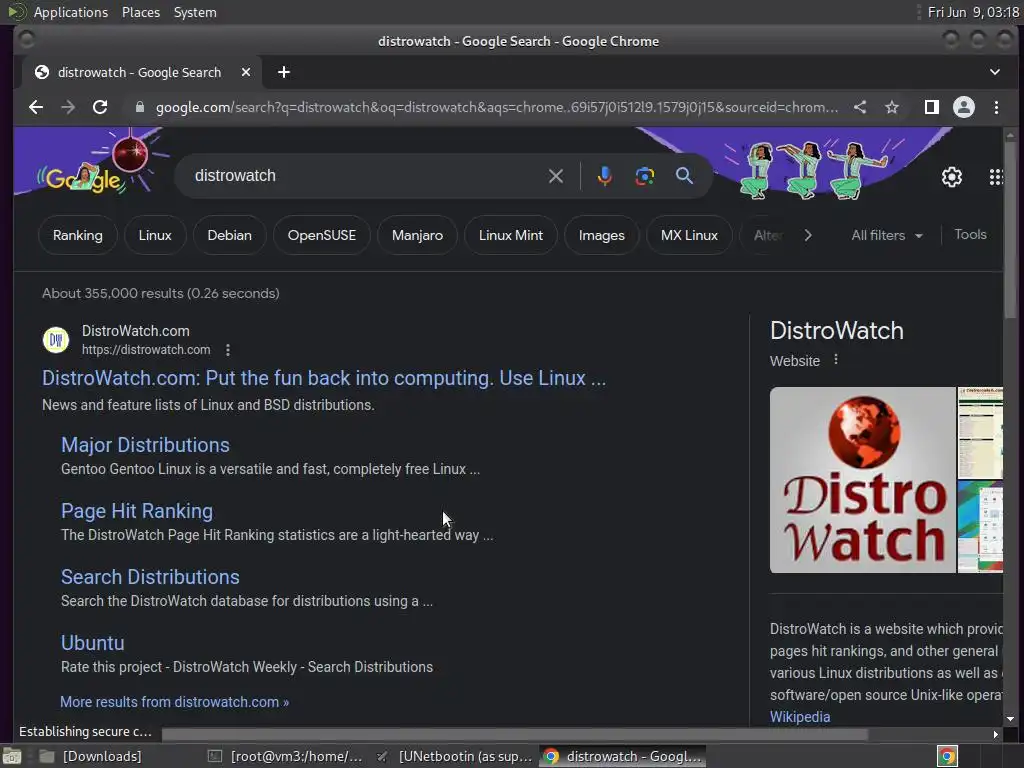Open the System menu
Screen dimensions: 1024x768
pos(195,12)
